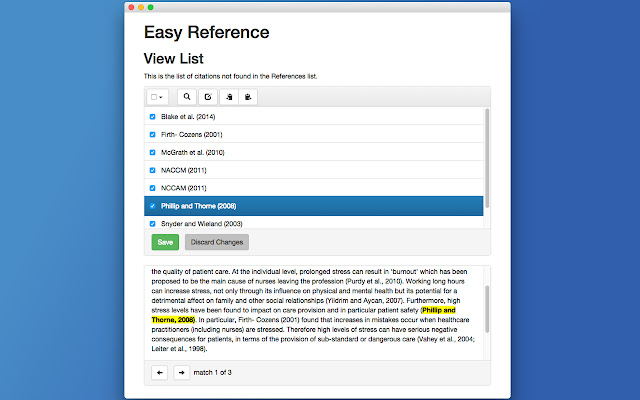Click the green maximize window button

(x=151, y=7)
